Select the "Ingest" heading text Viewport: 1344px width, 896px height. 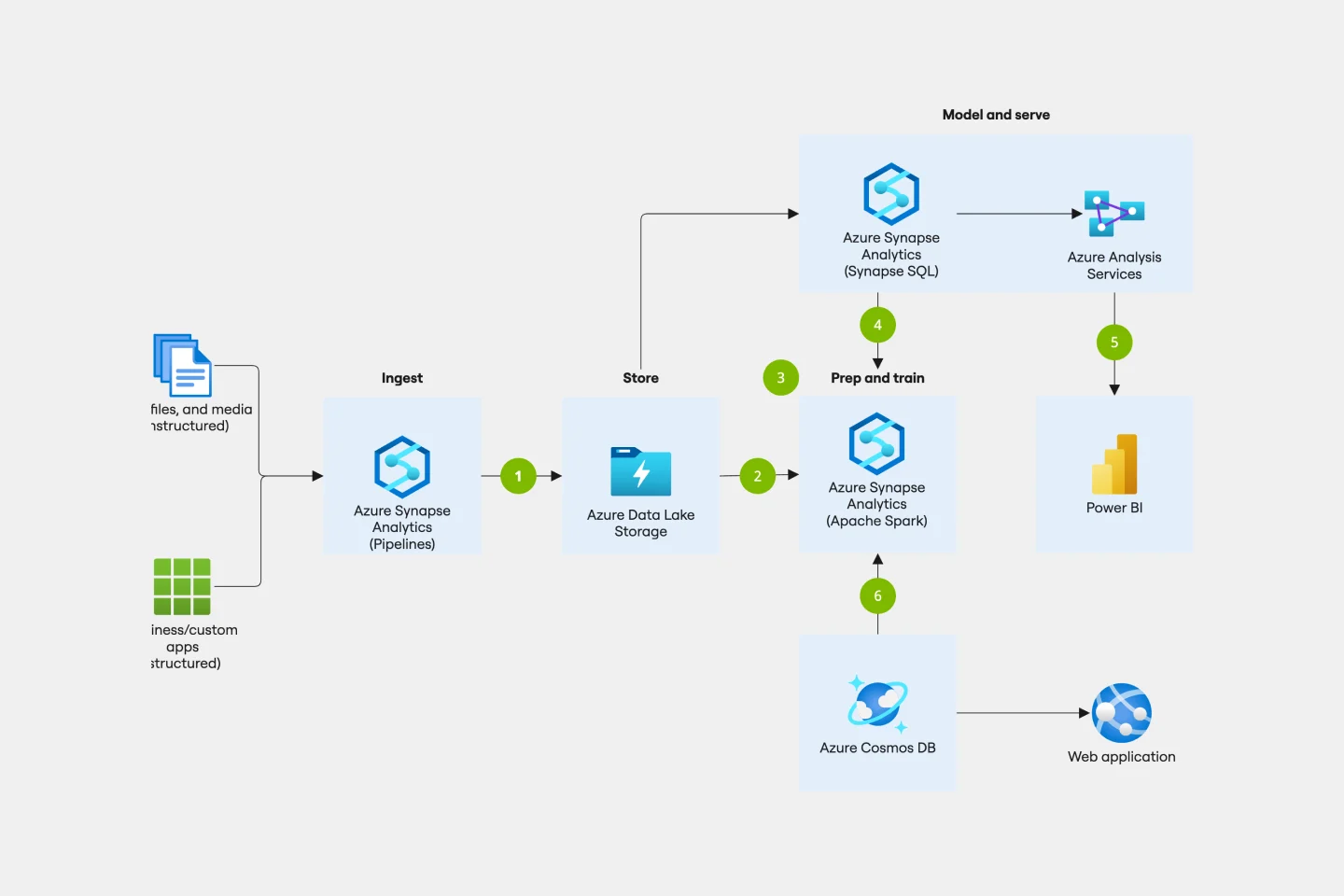(402, 378)
